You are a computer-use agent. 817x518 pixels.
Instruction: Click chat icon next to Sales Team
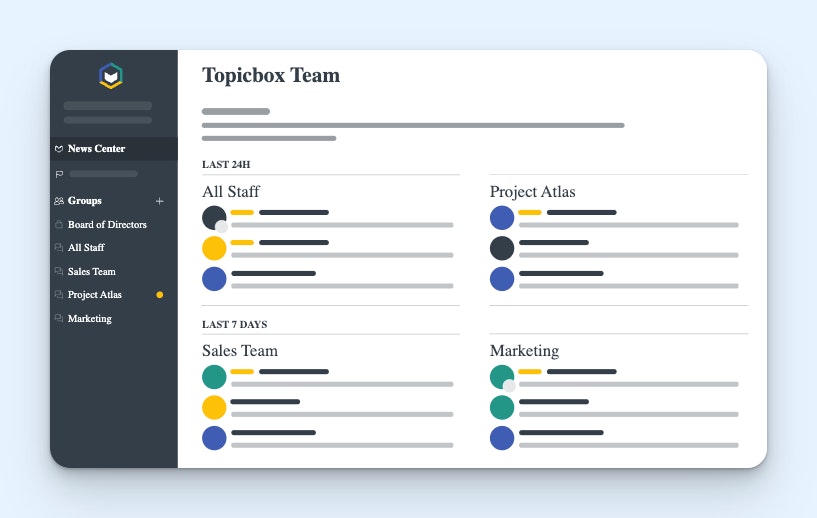(59, 272)
